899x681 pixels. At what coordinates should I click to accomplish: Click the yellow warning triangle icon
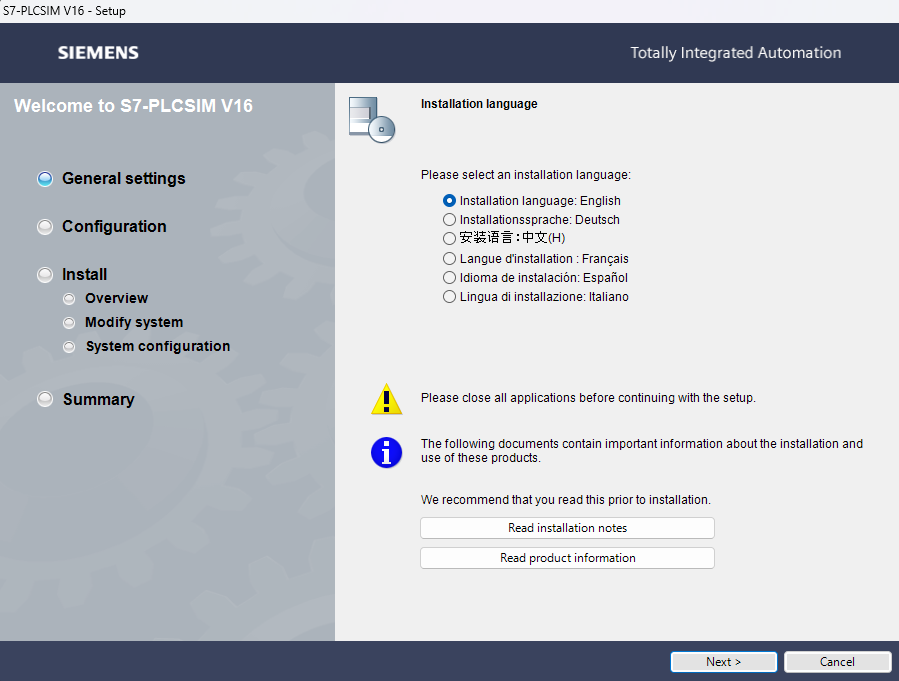click(x=386, y=399)
